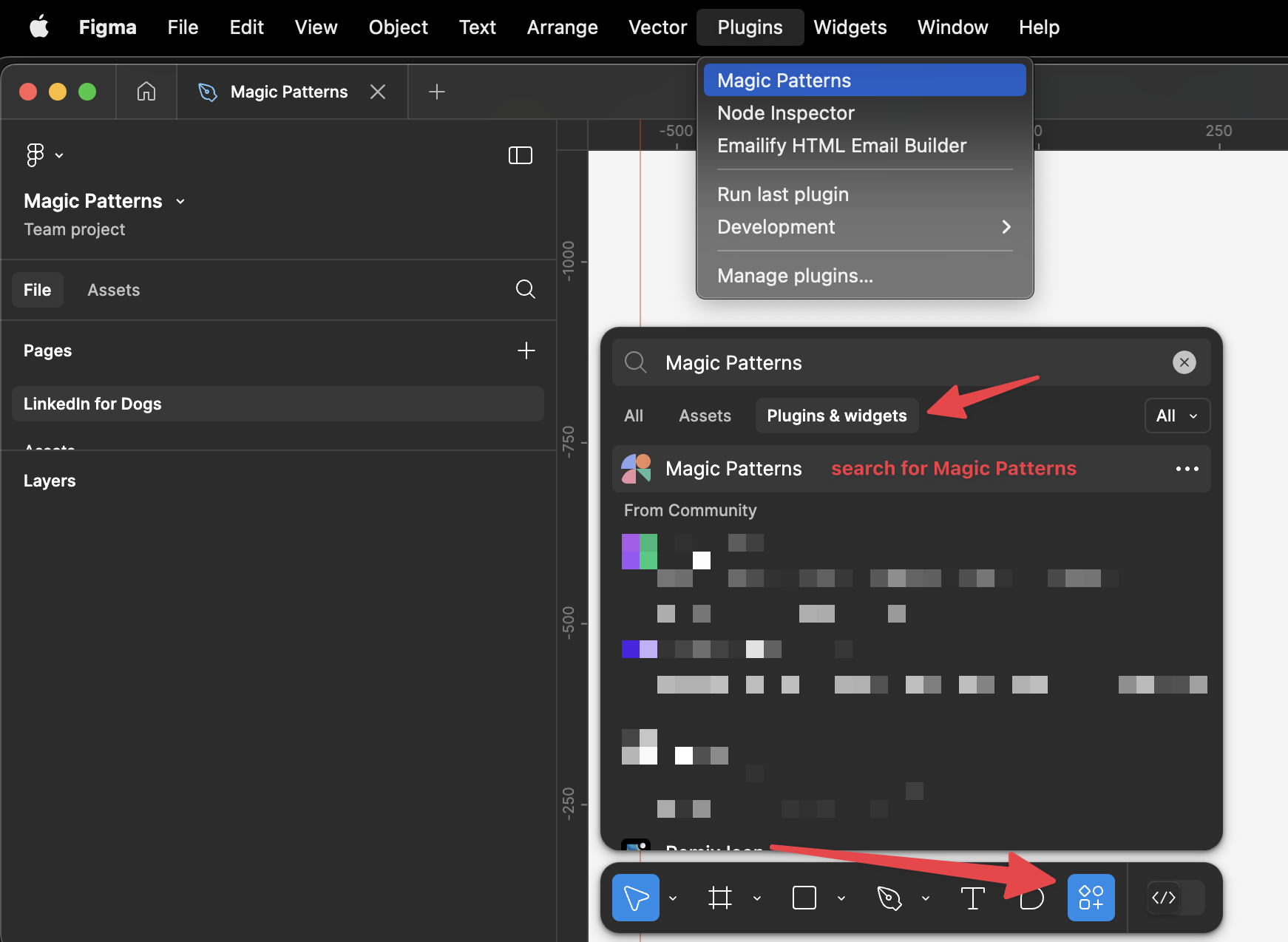Select the Frame tool

click(719, 898)
